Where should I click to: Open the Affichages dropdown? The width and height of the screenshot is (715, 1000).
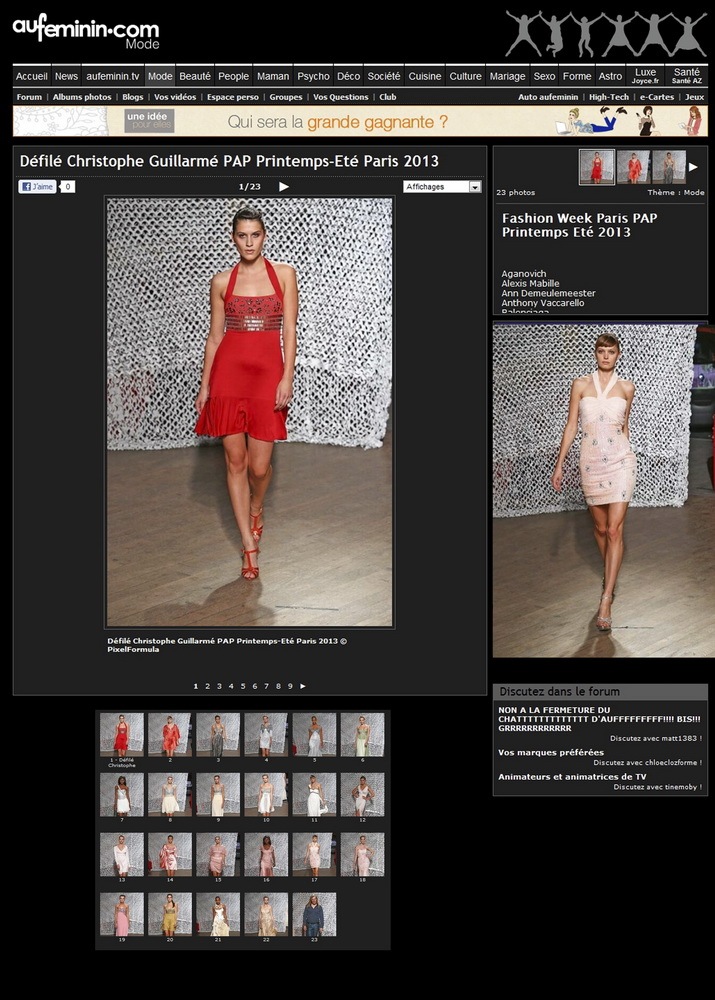[442, 187]
